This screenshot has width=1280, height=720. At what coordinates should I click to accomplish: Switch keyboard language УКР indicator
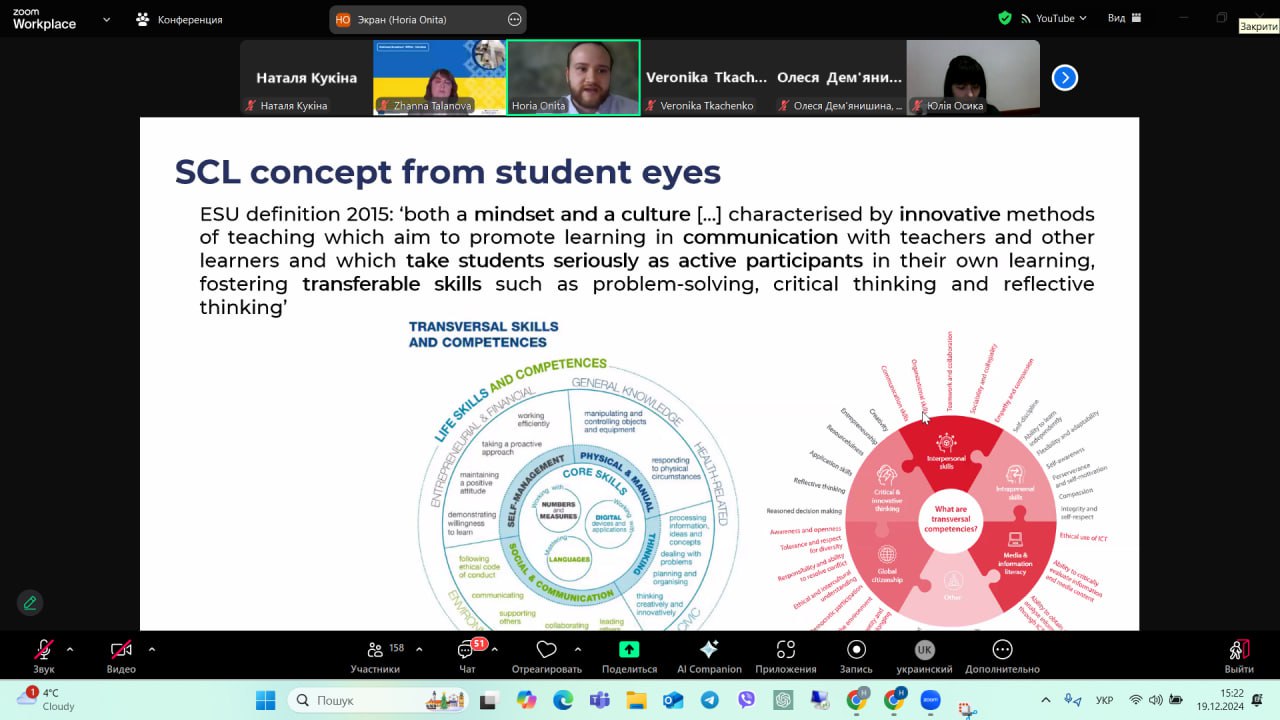1105,700
